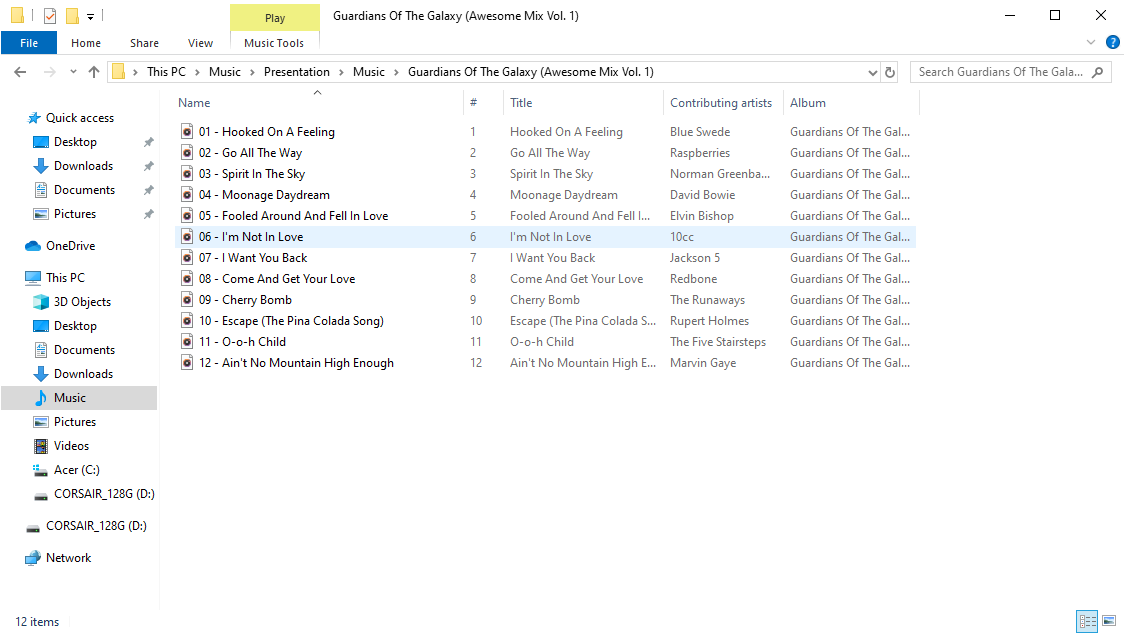Open Downloads under This PC
Screen dimensions: 1125x634
pos(83,374)
